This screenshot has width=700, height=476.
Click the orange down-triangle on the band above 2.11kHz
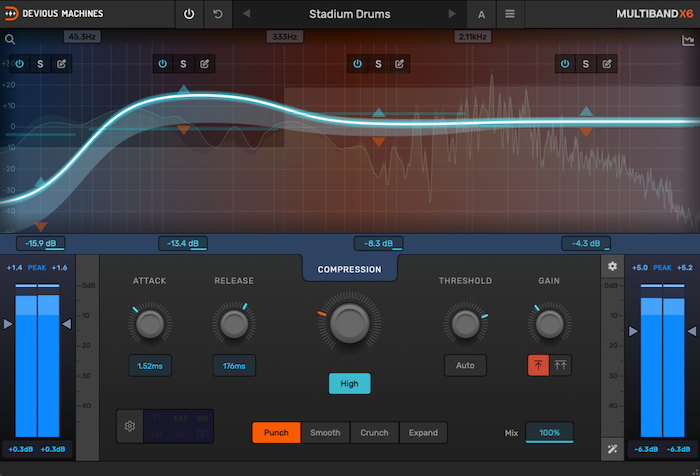pos(586,132)
